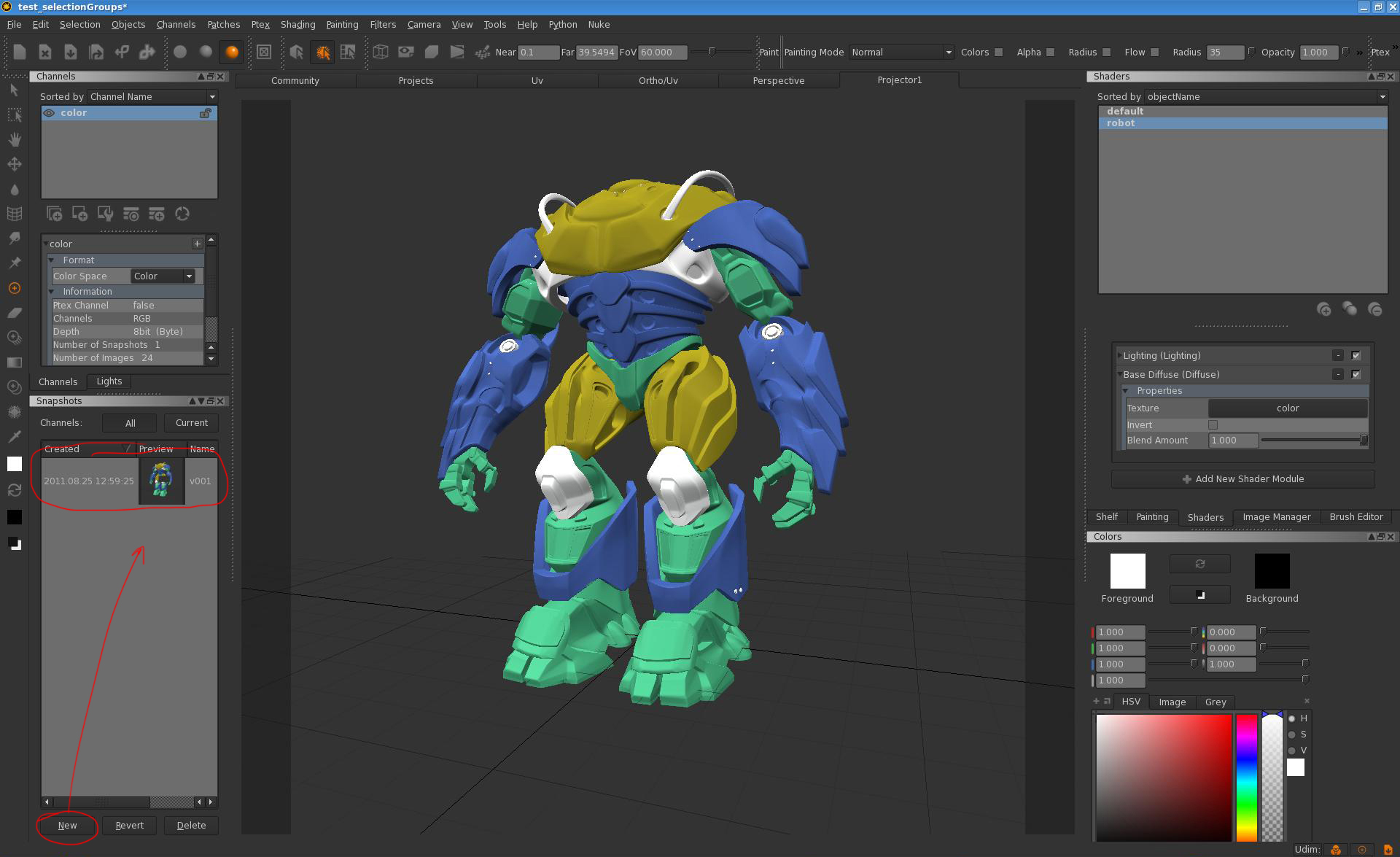This screenshot has height=857, width=1400.
Task: Open the Filters menu
Action: (383, 24)
